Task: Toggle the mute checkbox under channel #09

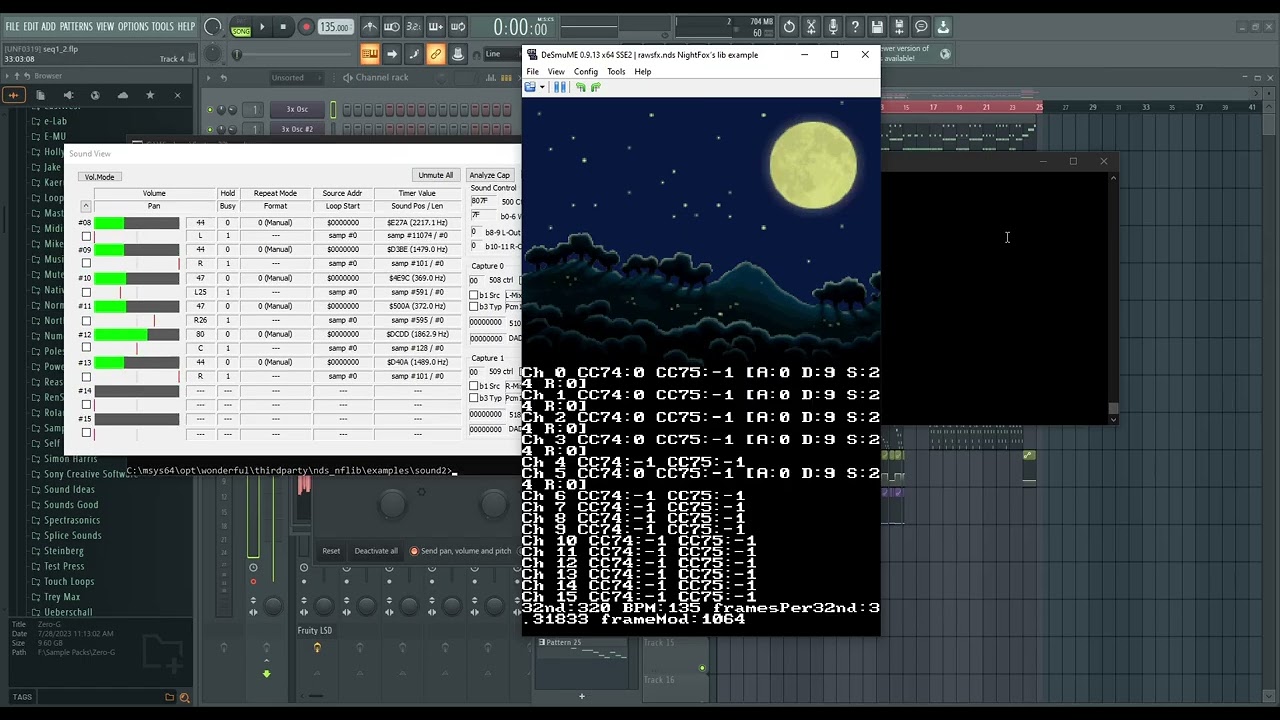Action: coord(86,264)
